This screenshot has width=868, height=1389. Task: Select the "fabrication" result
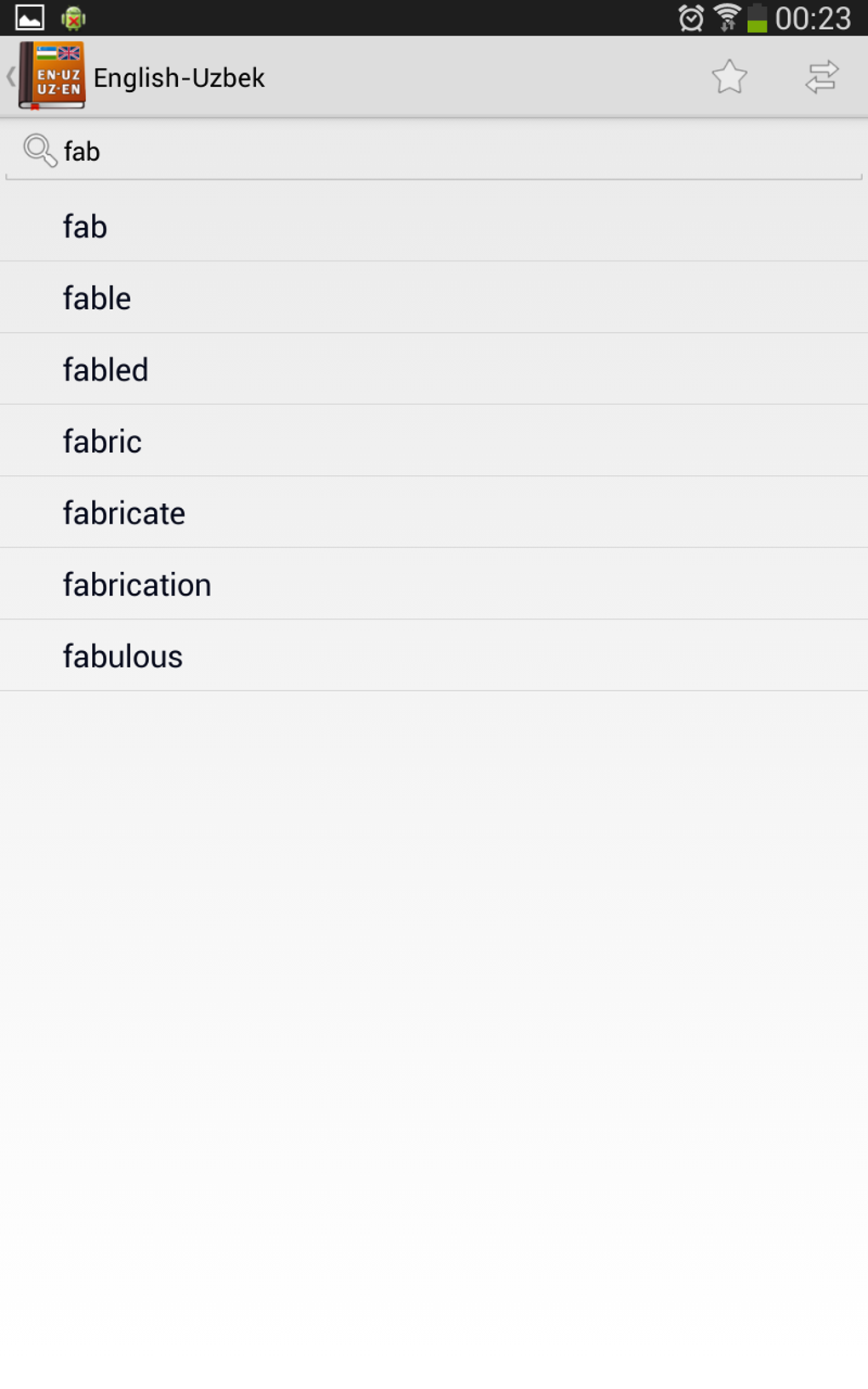click(137, 584)
